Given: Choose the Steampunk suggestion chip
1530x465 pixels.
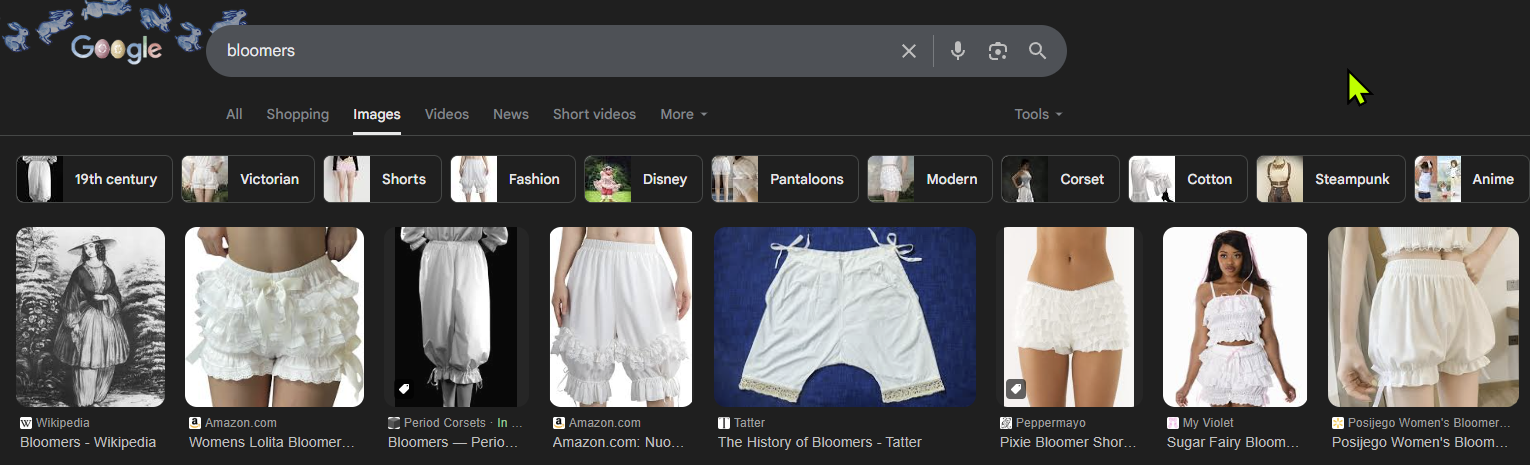Looking at the screenshot, I should pos(1330,179).
